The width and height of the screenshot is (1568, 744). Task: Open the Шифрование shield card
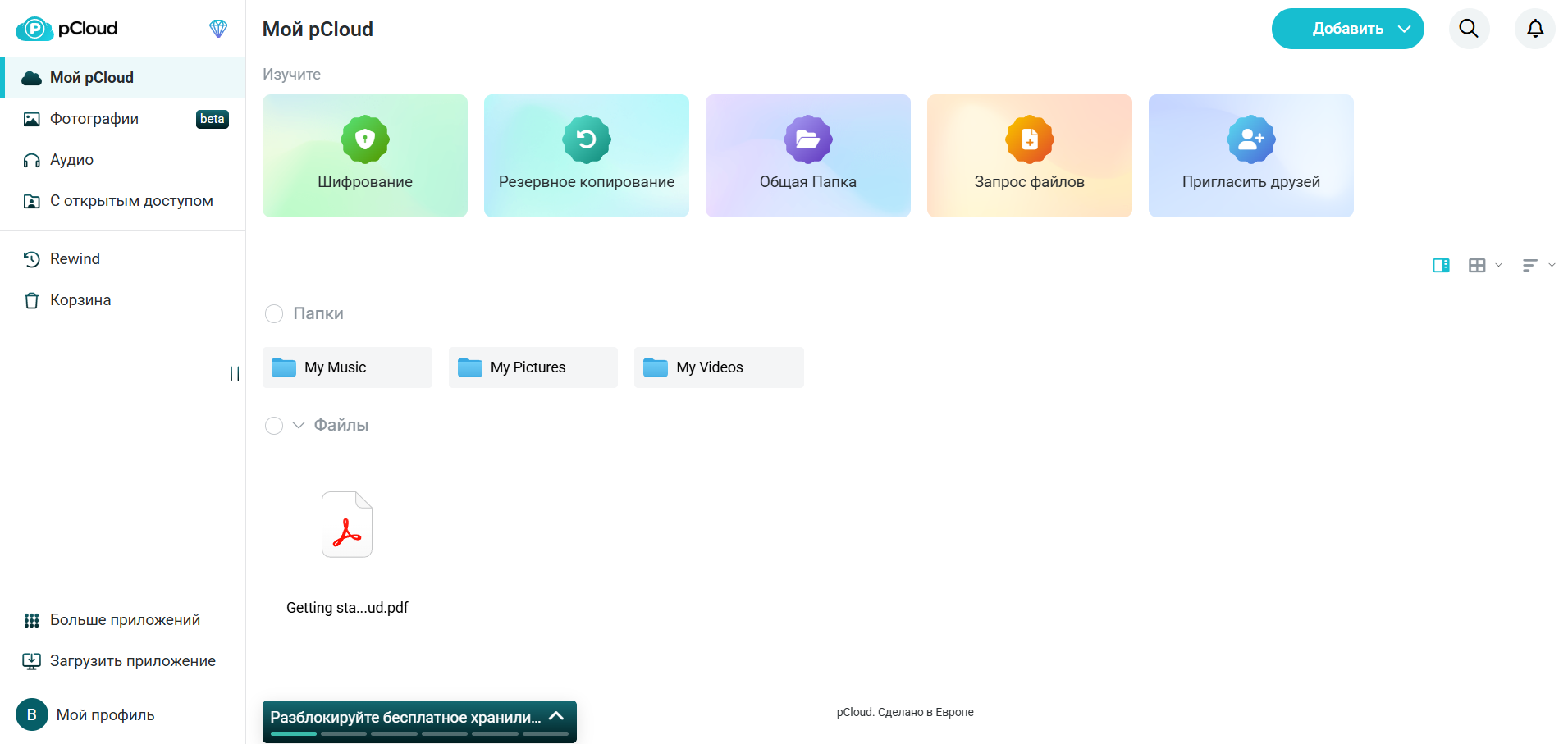tap(365, 156)
